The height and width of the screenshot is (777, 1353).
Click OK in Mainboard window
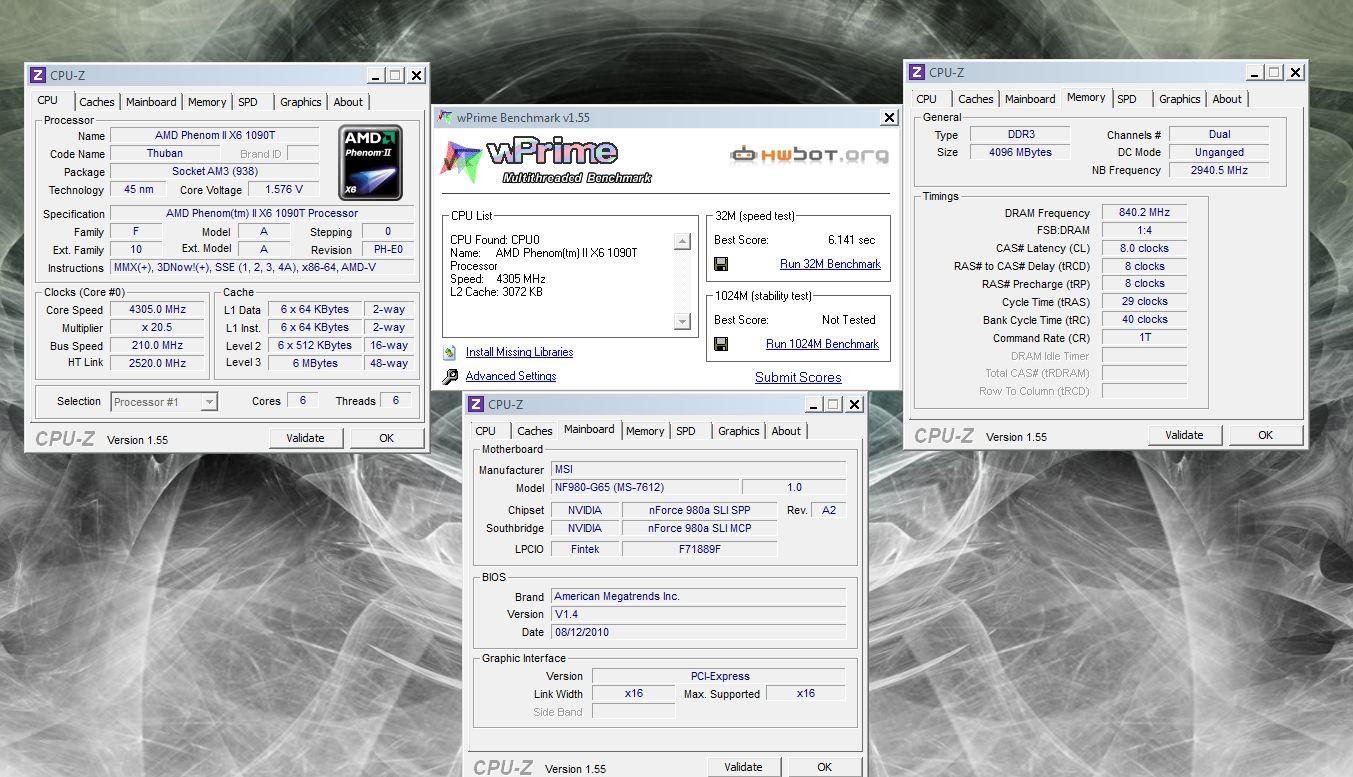(x=824, y=767)
